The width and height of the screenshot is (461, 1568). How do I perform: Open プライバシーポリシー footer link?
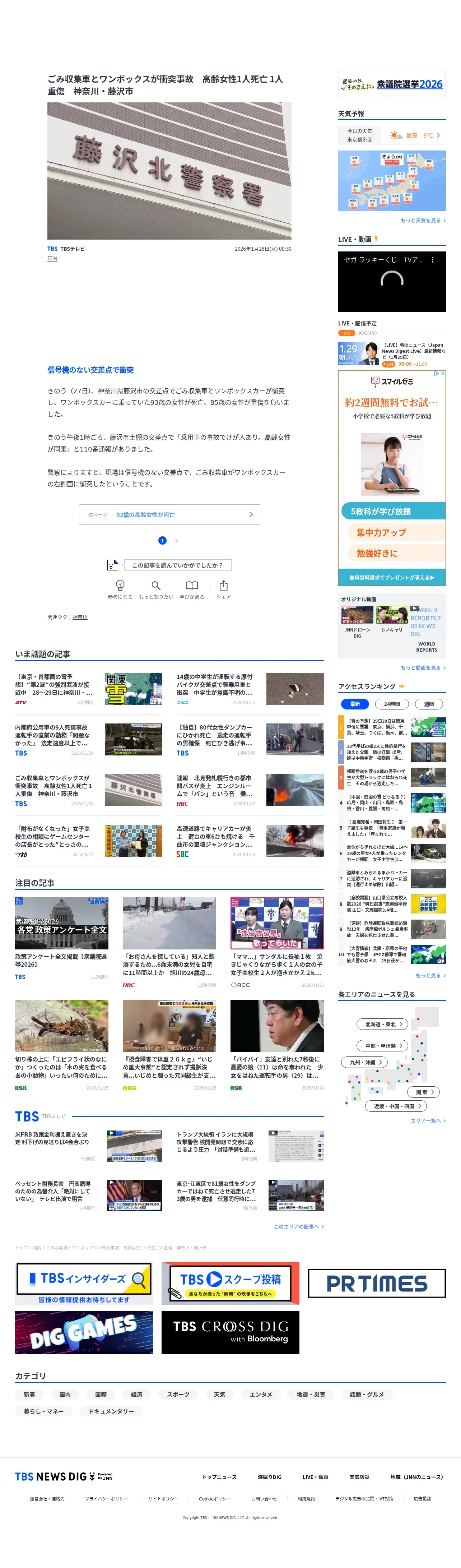(x=106, y=1499)
